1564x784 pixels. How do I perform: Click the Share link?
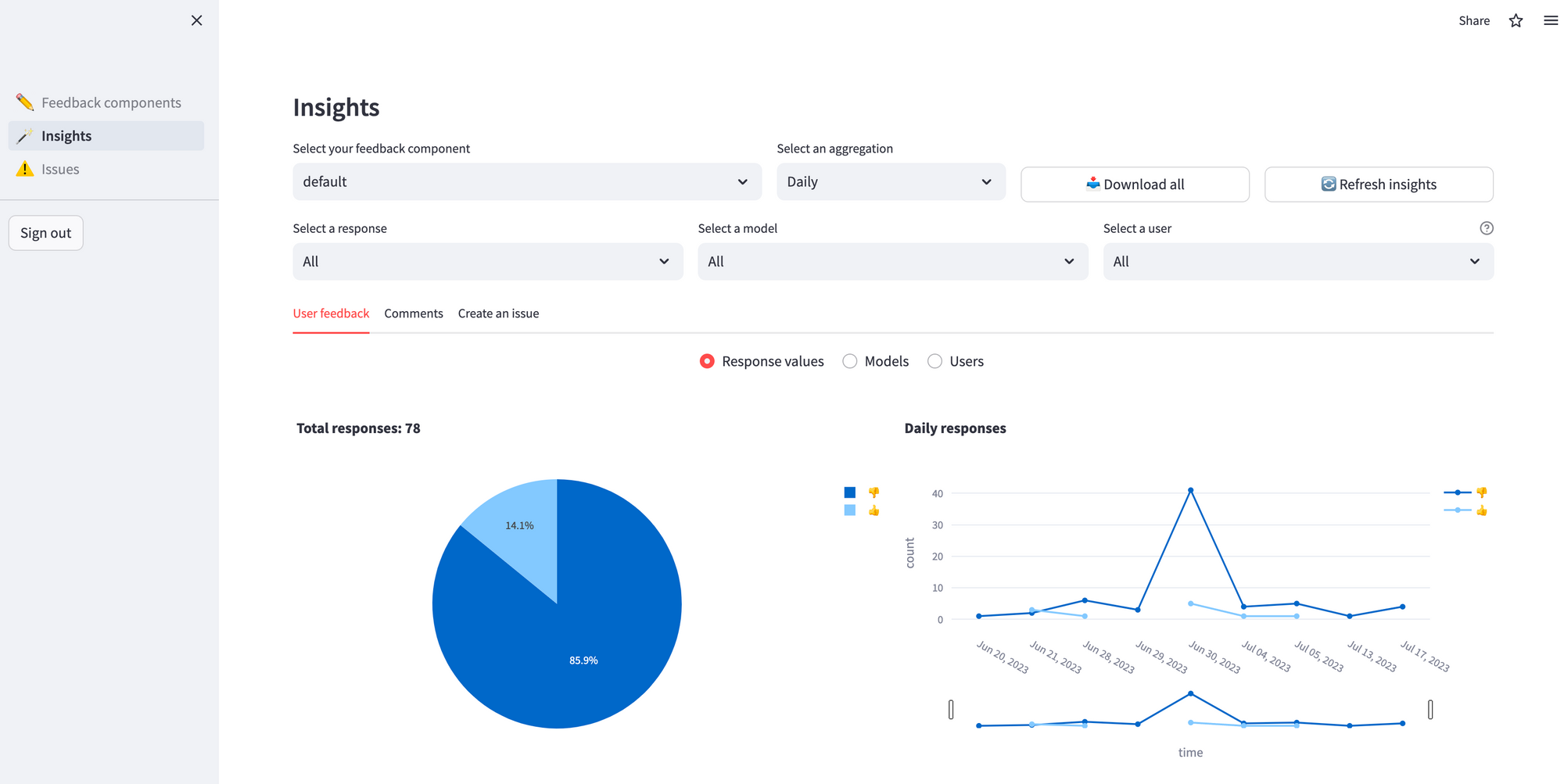(x=1473, y=20)
